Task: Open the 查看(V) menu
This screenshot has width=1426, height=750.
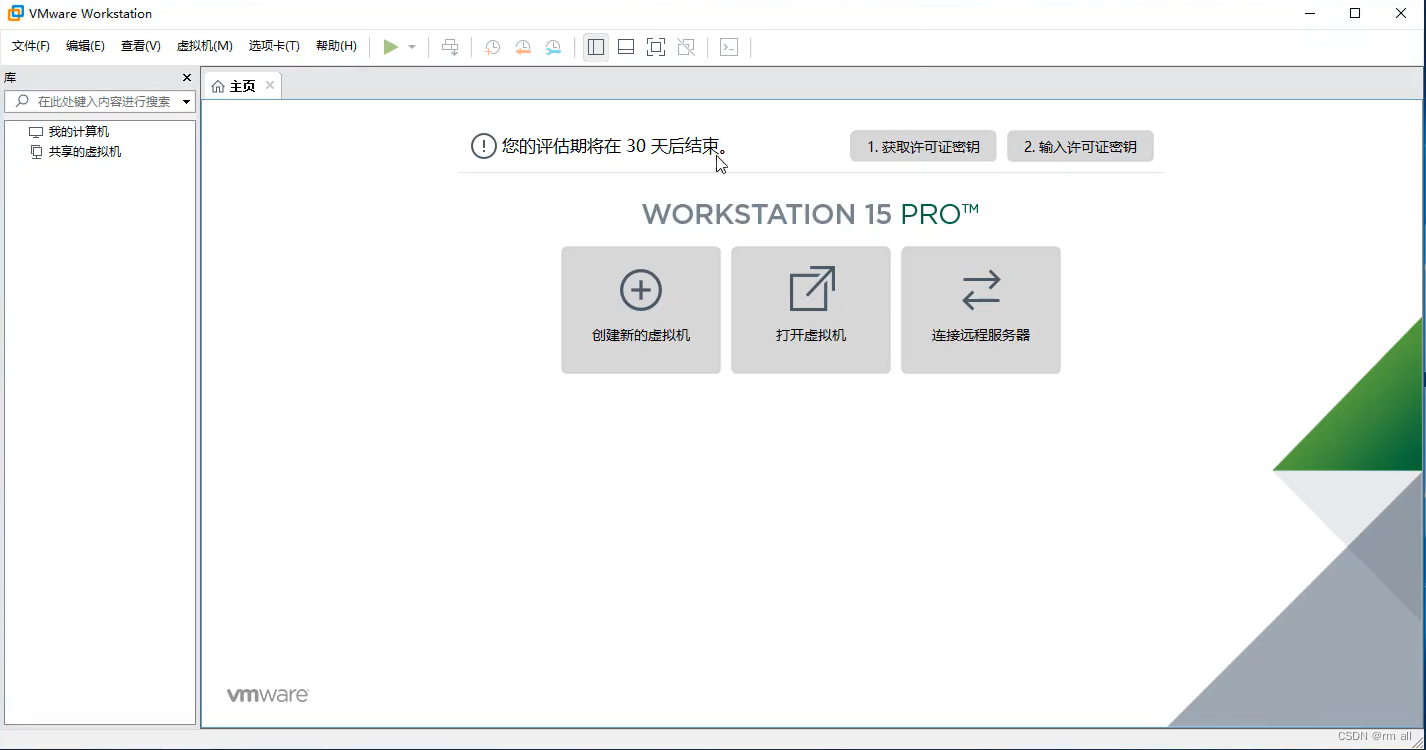Action: 141,46
